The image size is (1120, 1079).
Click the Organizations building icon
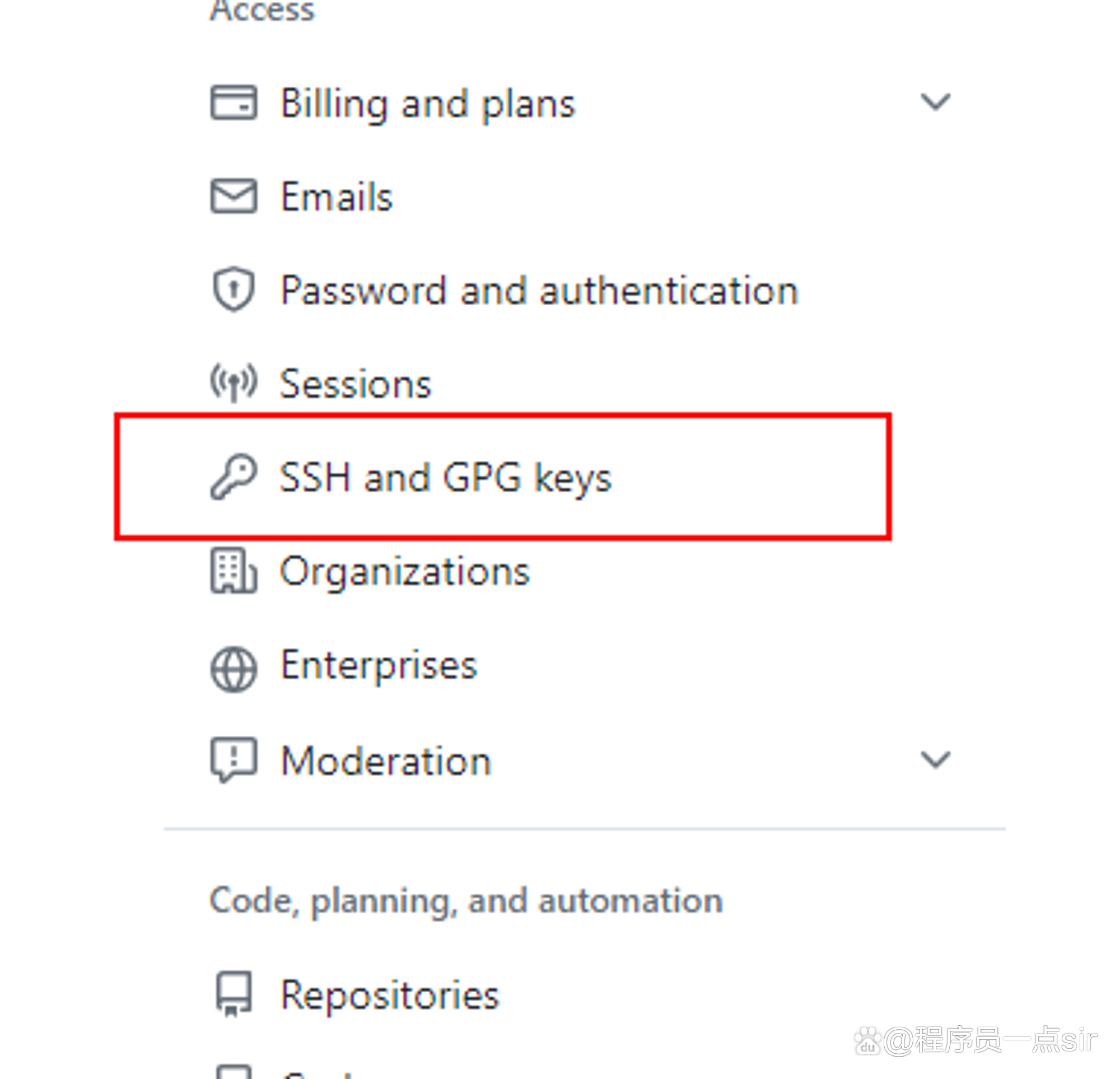pos(234,571)
